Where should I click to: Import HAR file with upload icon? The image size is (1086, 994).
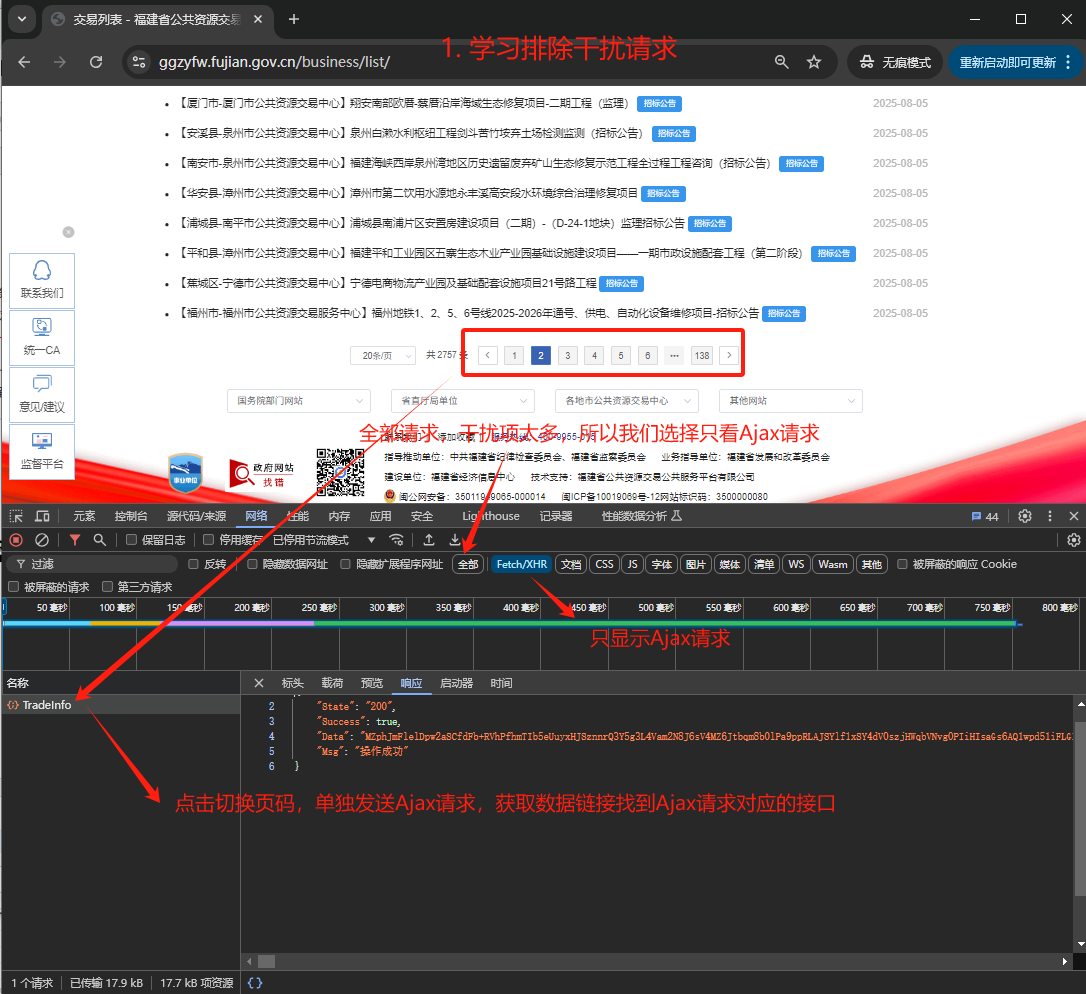[429, 540]
